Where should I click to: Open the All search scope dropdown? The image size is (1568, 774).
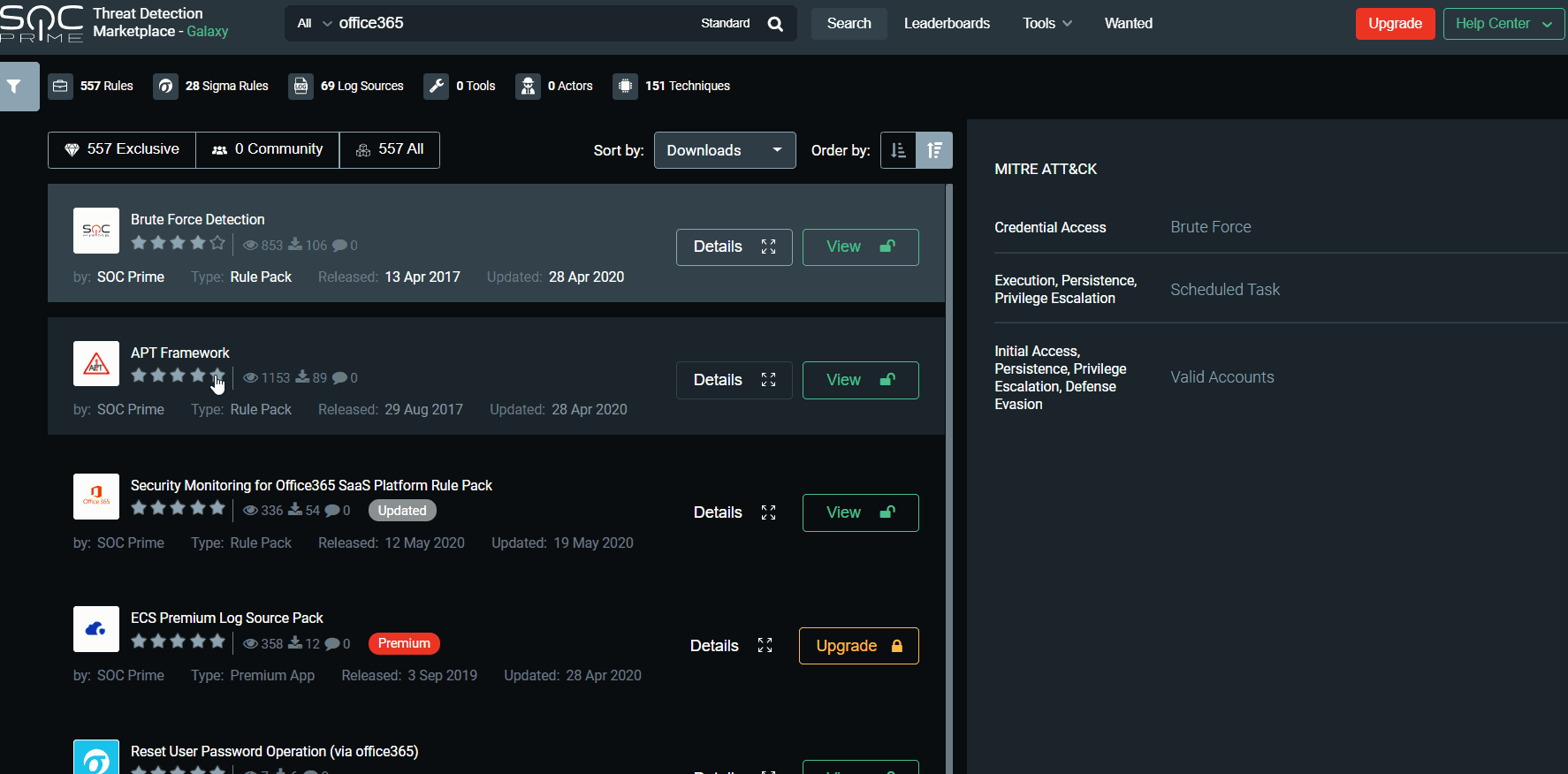[315, 24]
